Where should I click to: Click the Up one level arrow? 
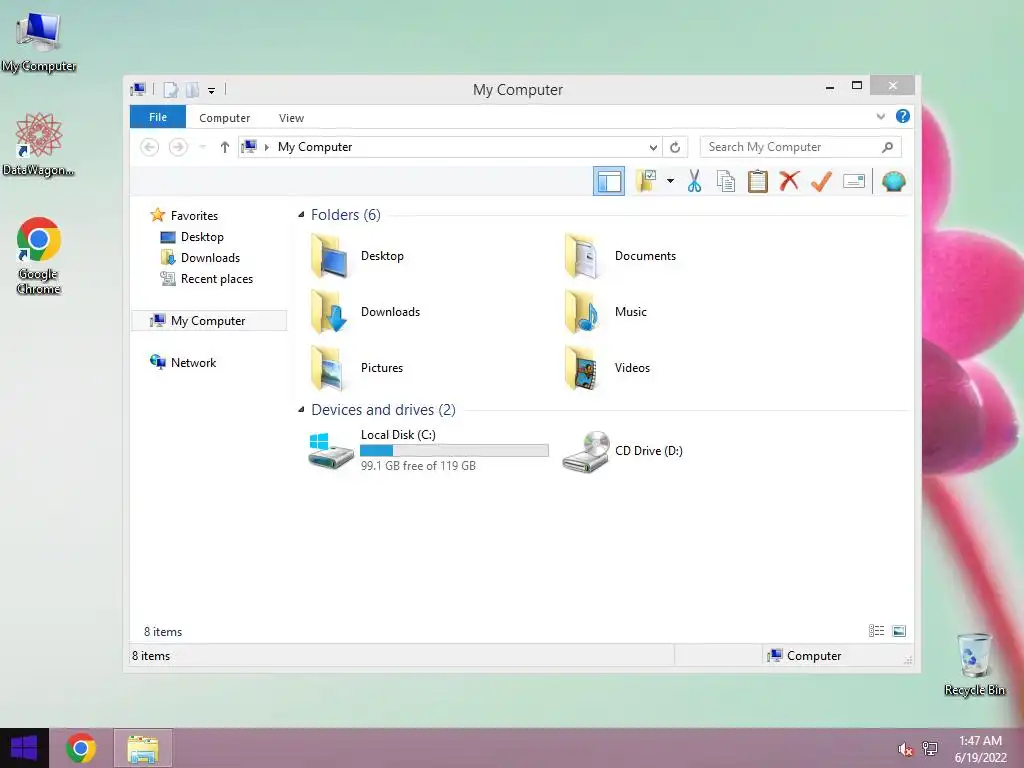coord(225,147)
